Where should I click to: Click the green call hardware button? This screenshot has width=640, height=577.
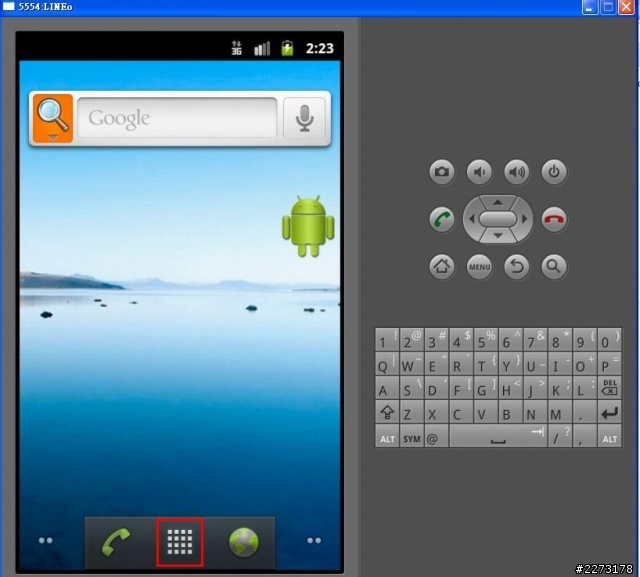pyautogui.click(x=442, y=219)
